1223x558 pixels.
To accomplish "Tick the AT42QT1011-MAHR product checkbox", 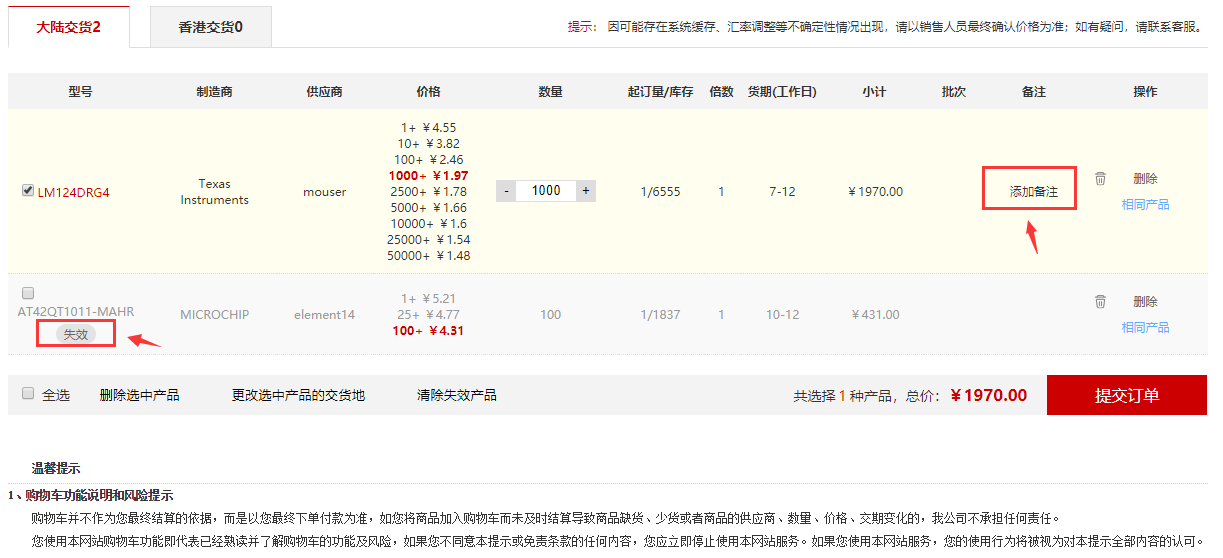I will (28, 293).
